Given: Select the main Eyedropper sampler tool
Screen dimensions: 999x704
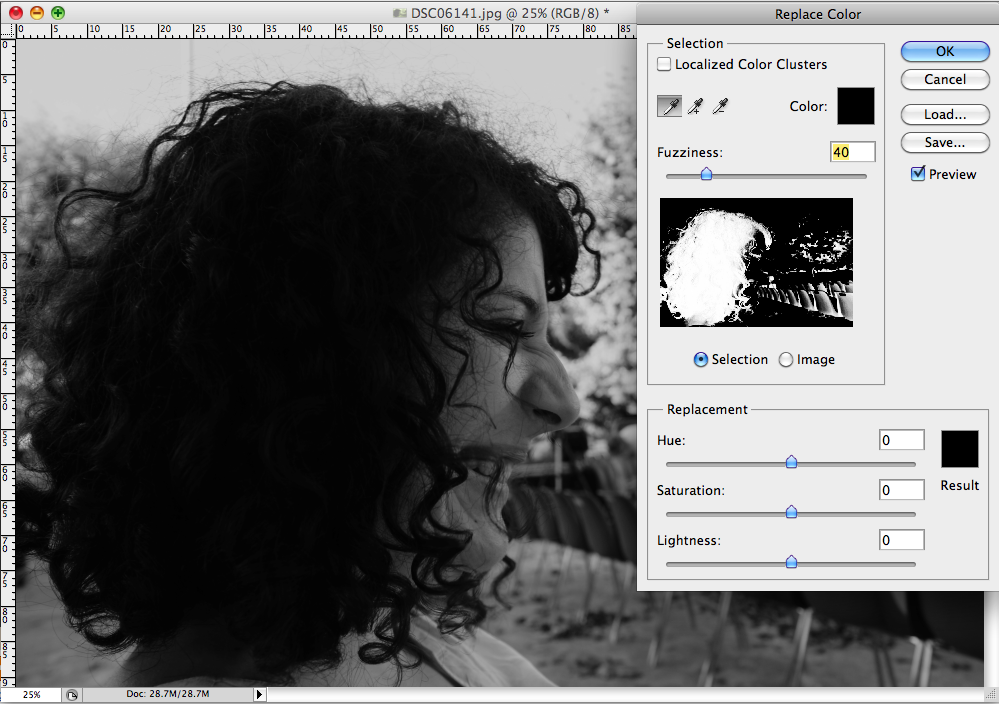Looking at the screenshot, I should coord(669,105).
